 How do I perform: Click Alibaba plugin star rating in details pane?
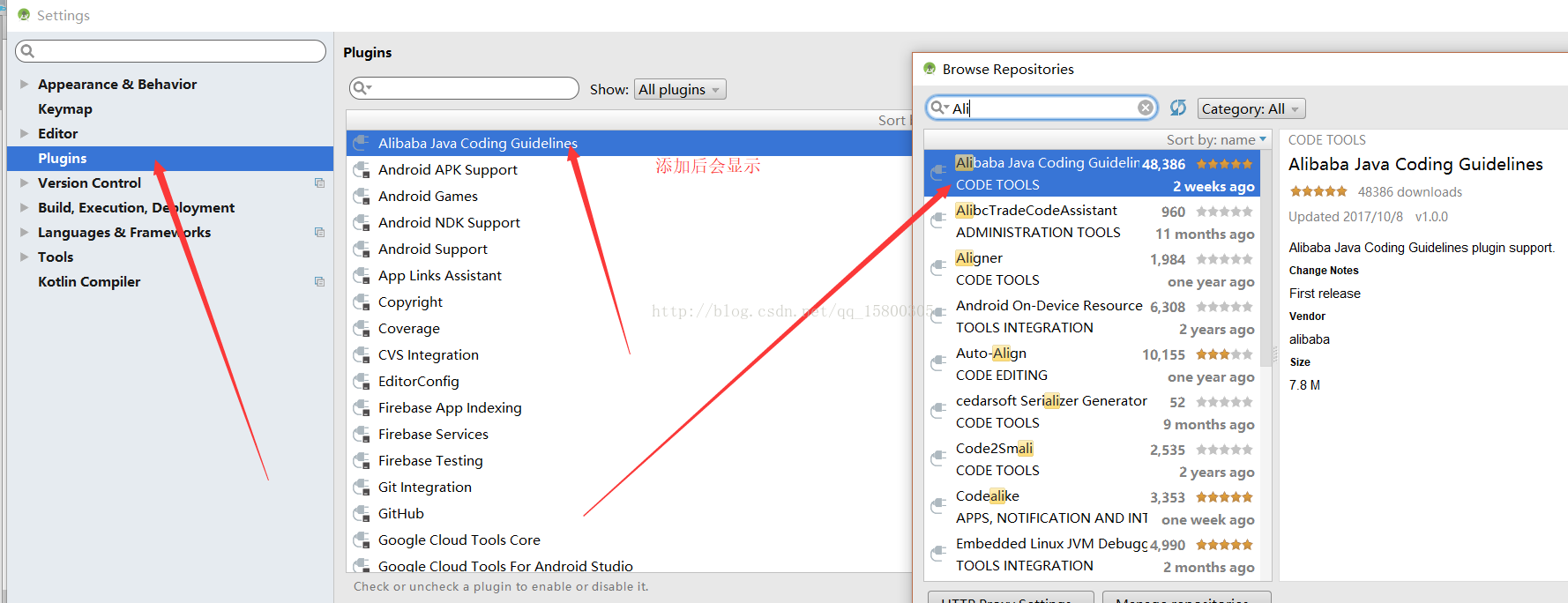click(1318, 191)
